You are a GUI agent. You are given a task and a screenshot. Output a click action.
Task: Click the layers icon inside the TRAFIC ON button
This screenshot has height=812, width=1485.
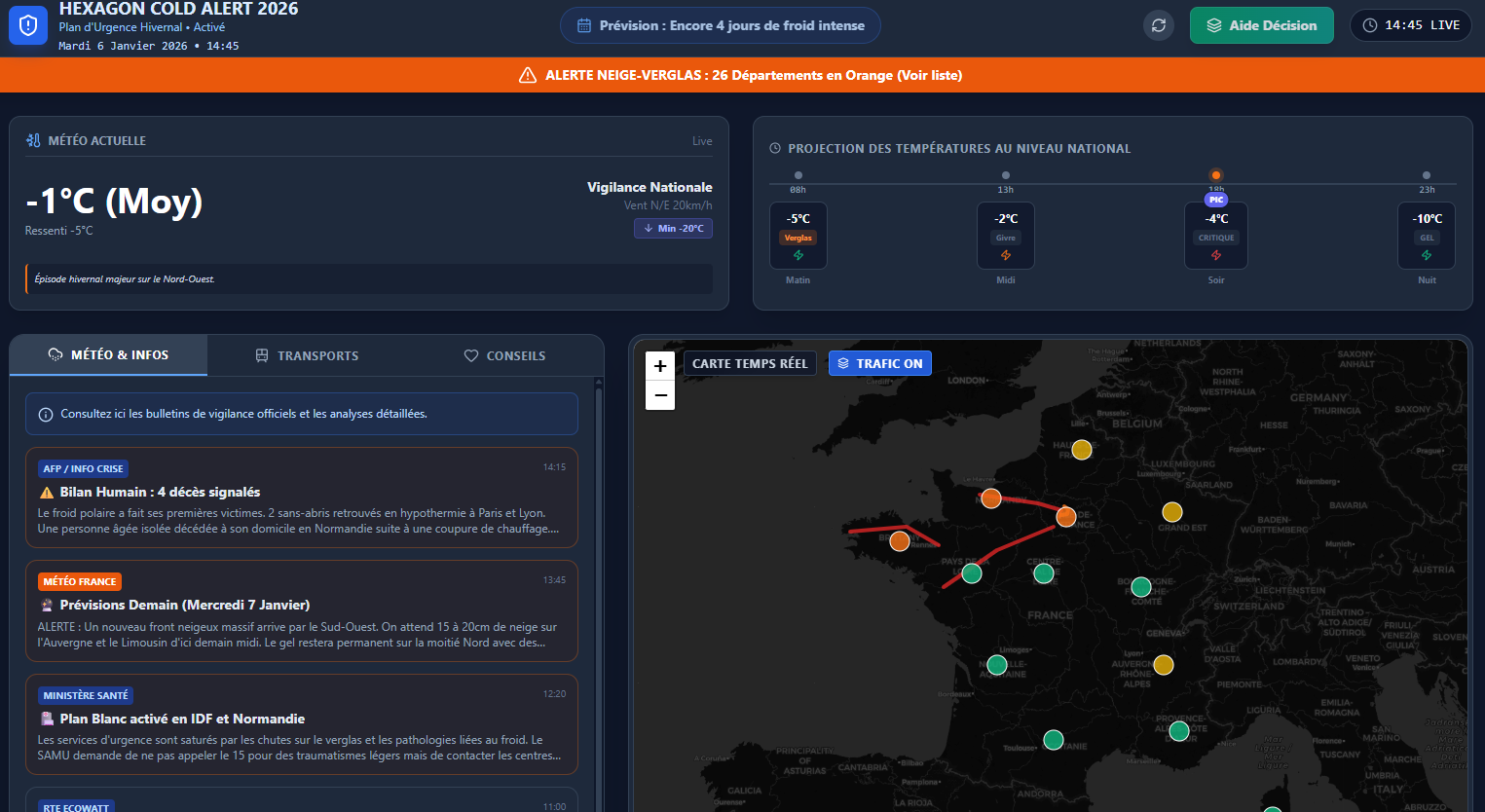[x=843, y=362]
